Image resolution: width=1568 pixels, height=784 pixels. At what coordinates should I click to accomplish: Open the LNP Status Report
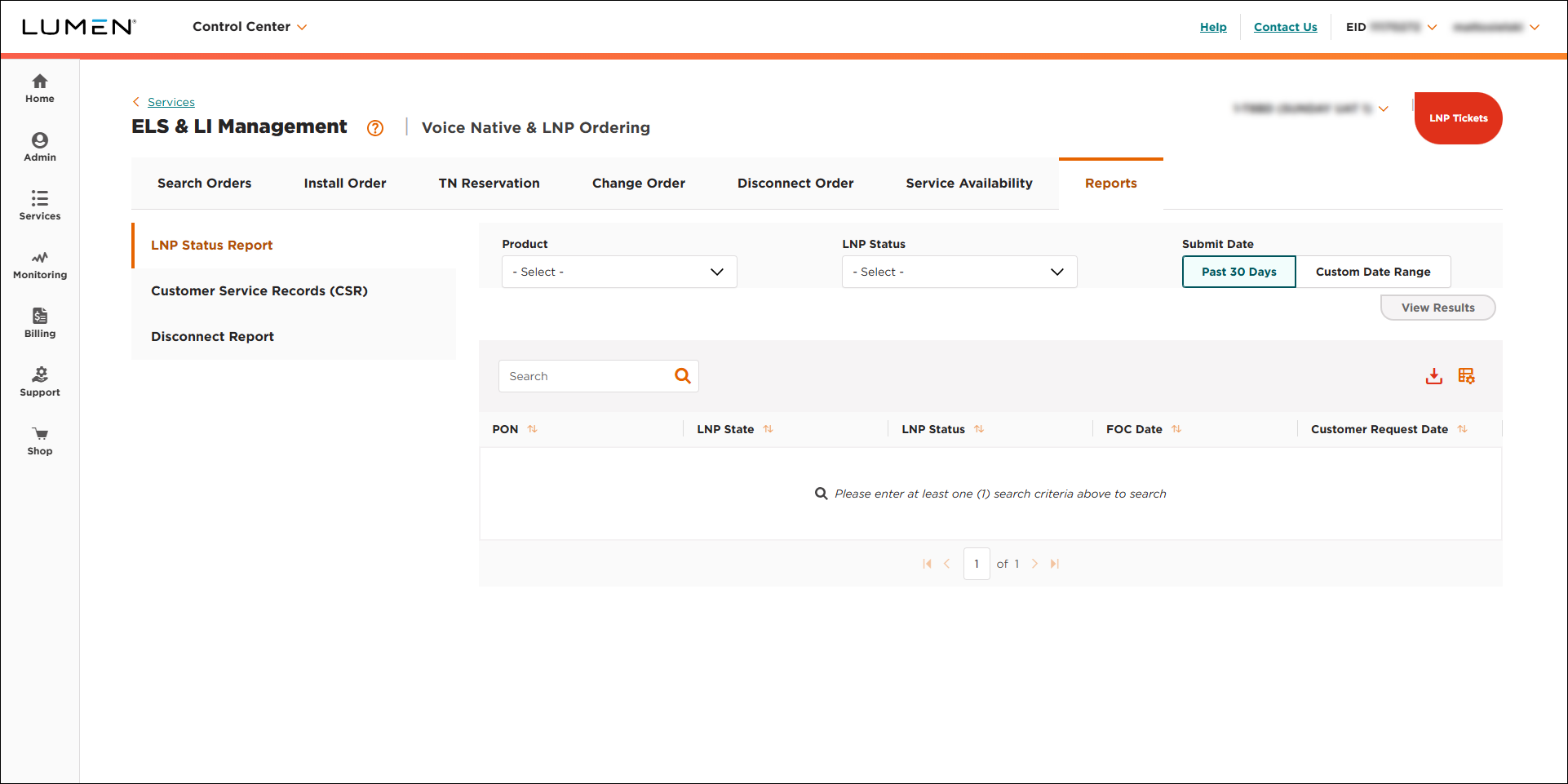(294, 246)
